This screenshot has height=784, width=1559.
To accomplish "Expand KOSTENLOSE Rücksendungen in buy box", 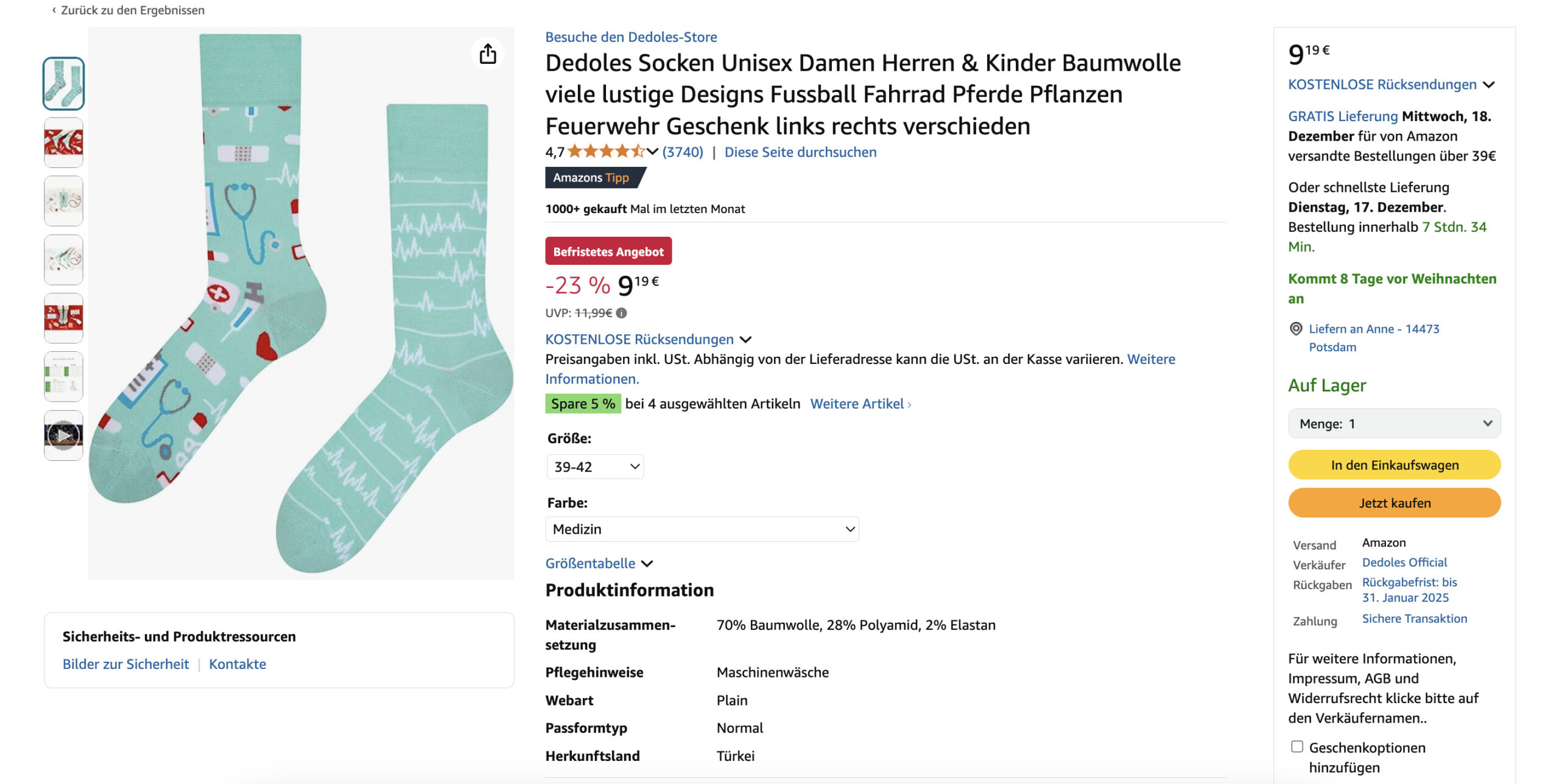I will (x=1391, y=85).
